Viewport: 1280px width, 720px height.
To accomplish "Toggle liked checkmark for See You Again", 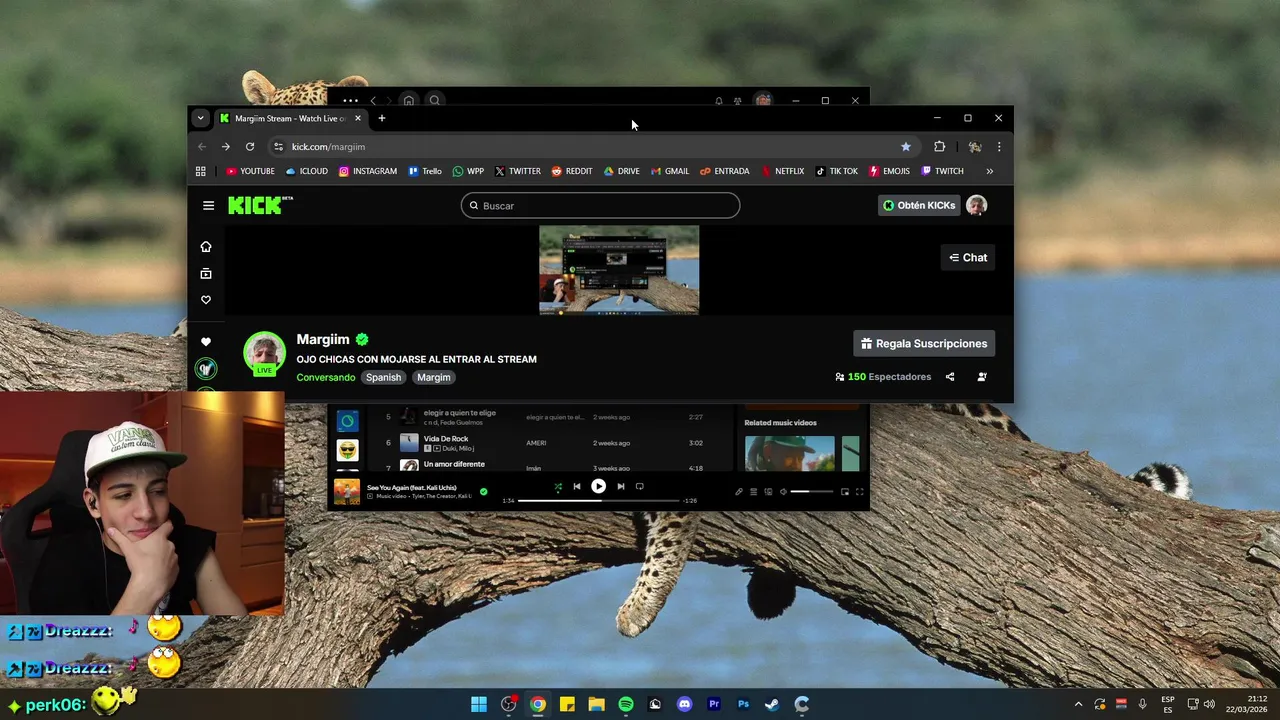I will click(x=484, y=491).
